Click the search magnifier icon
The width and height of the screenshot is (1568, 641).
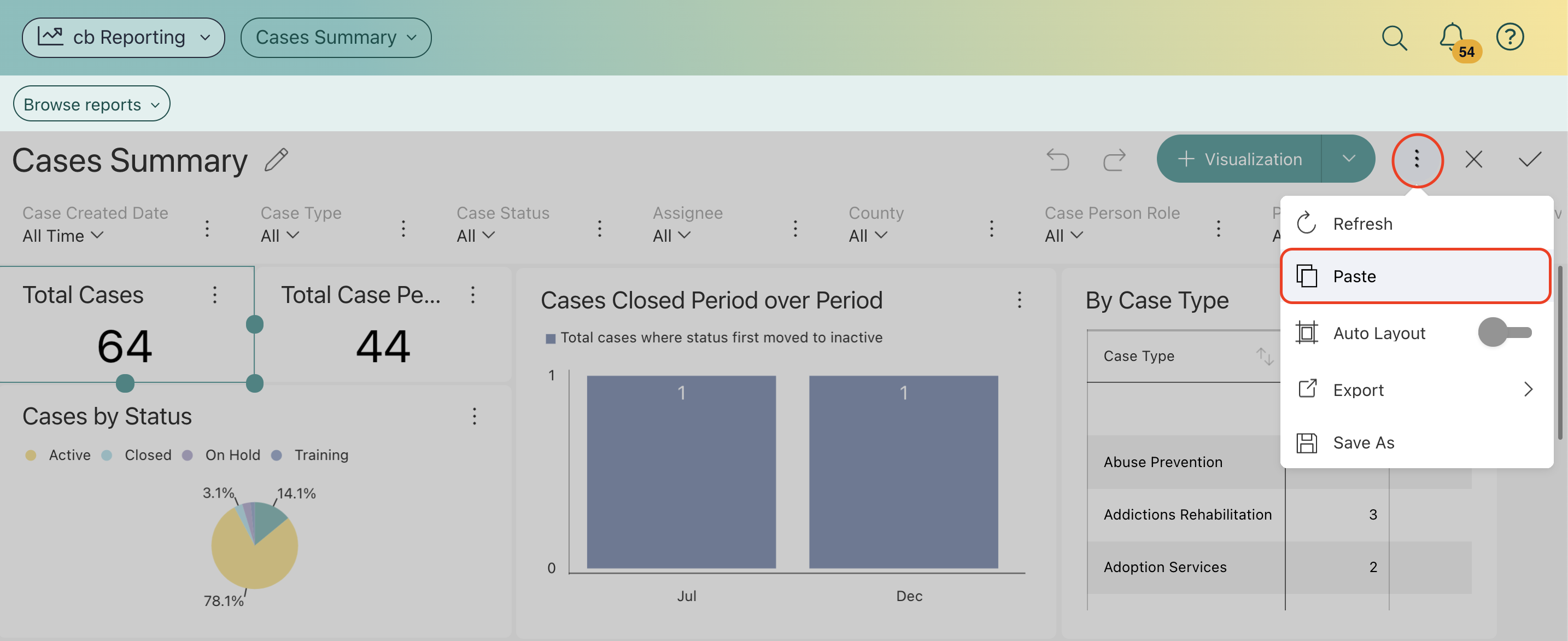(x=1394, y=38)
